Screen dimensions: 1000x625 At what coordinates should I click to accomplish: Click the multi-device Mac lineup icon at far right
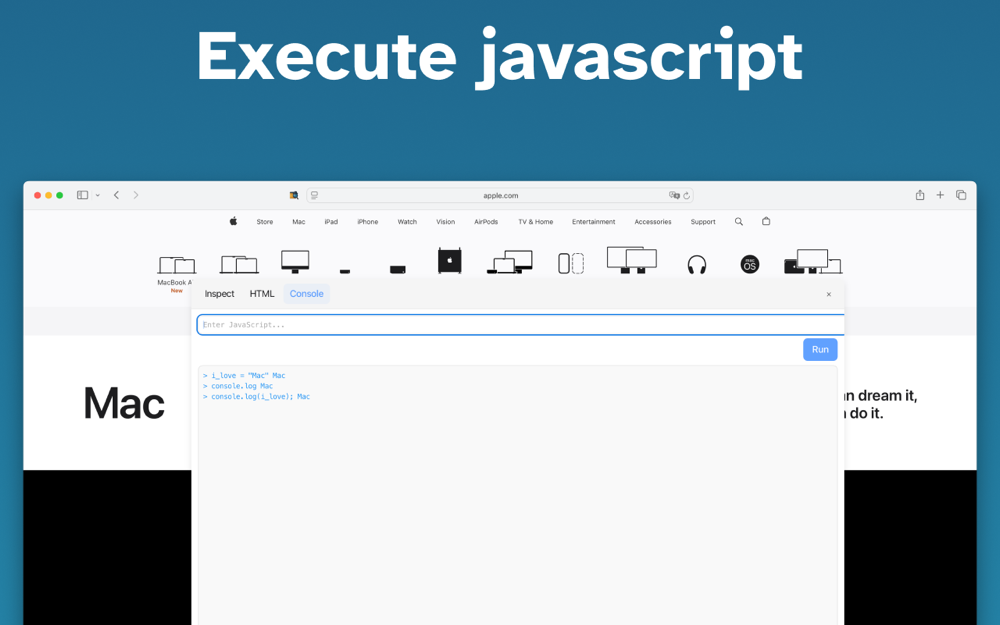[812, 261]
